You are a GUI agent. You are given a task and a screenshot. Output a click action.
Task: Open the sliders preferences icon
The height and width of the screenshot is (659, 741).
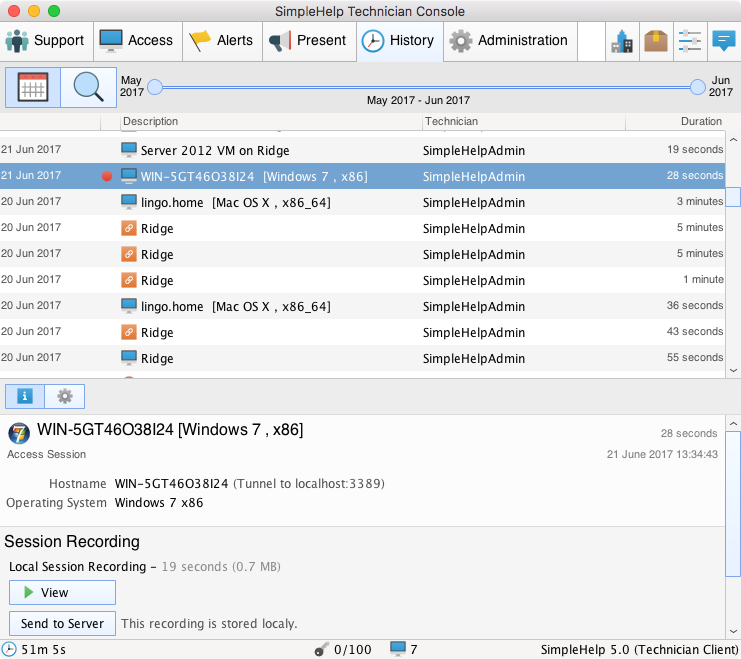pos(690,41)
